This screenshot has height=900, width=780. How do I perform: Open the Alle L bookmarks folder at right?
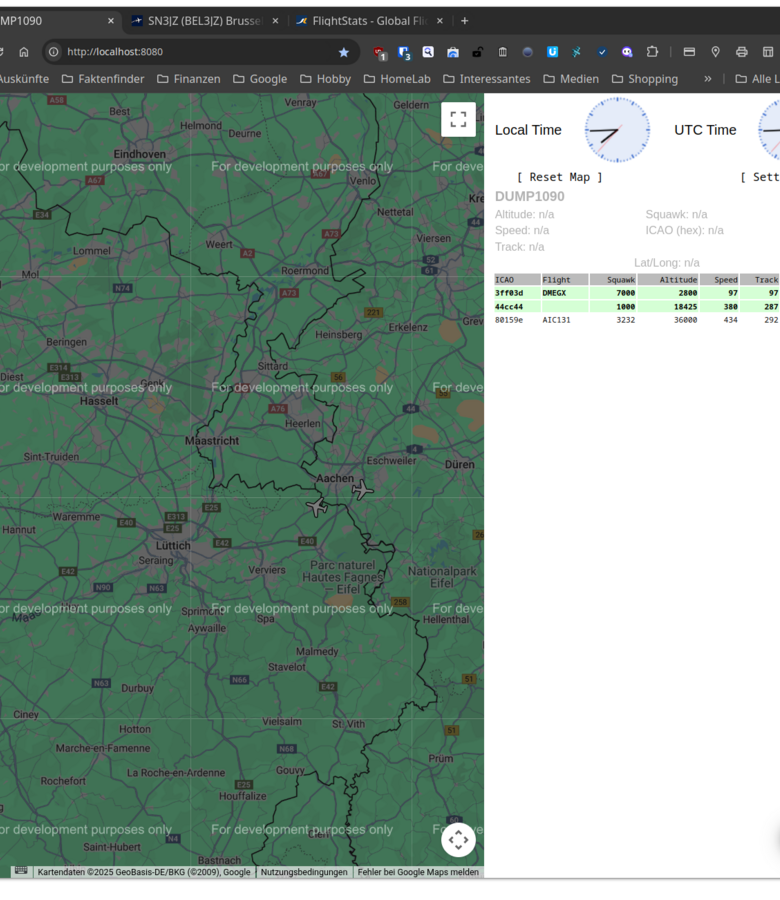(x=758, y=79)
